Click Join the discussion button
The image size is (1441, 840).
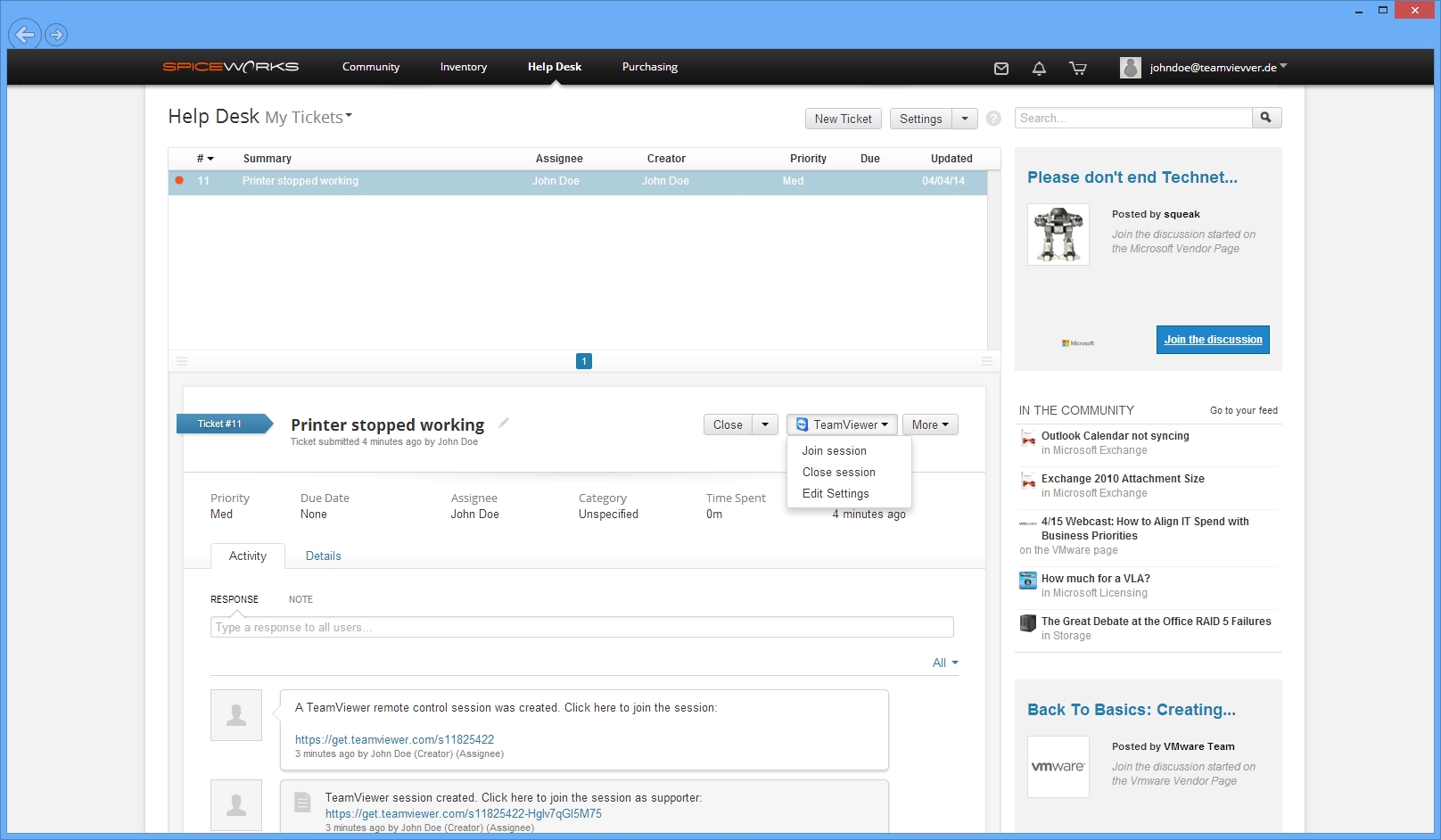(x=1213, y=340)
